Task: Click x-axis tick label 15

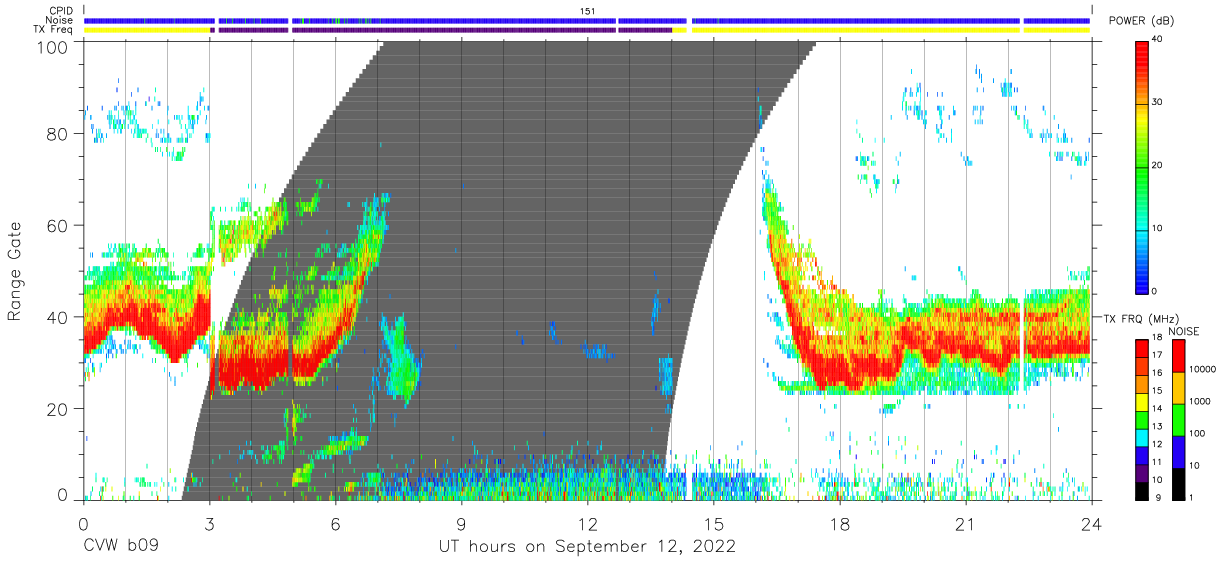Action: [713, 525]
